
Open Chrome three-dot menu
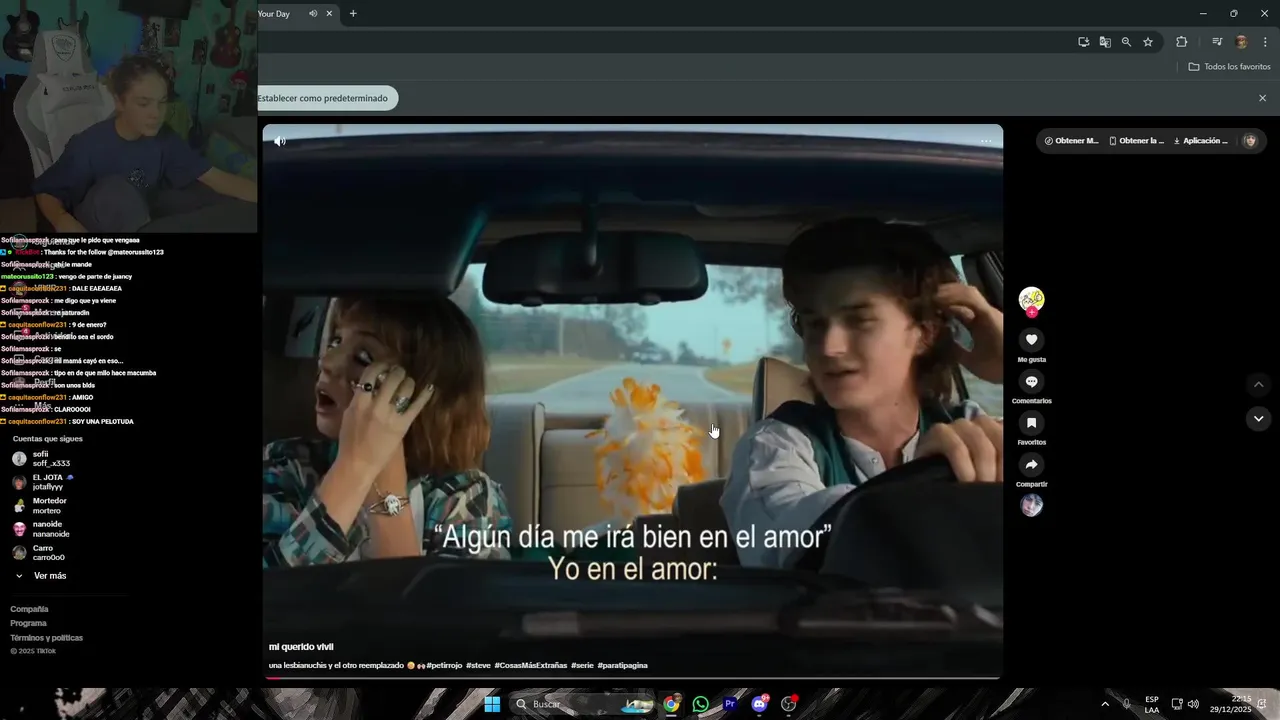[x=1265, y=42]
